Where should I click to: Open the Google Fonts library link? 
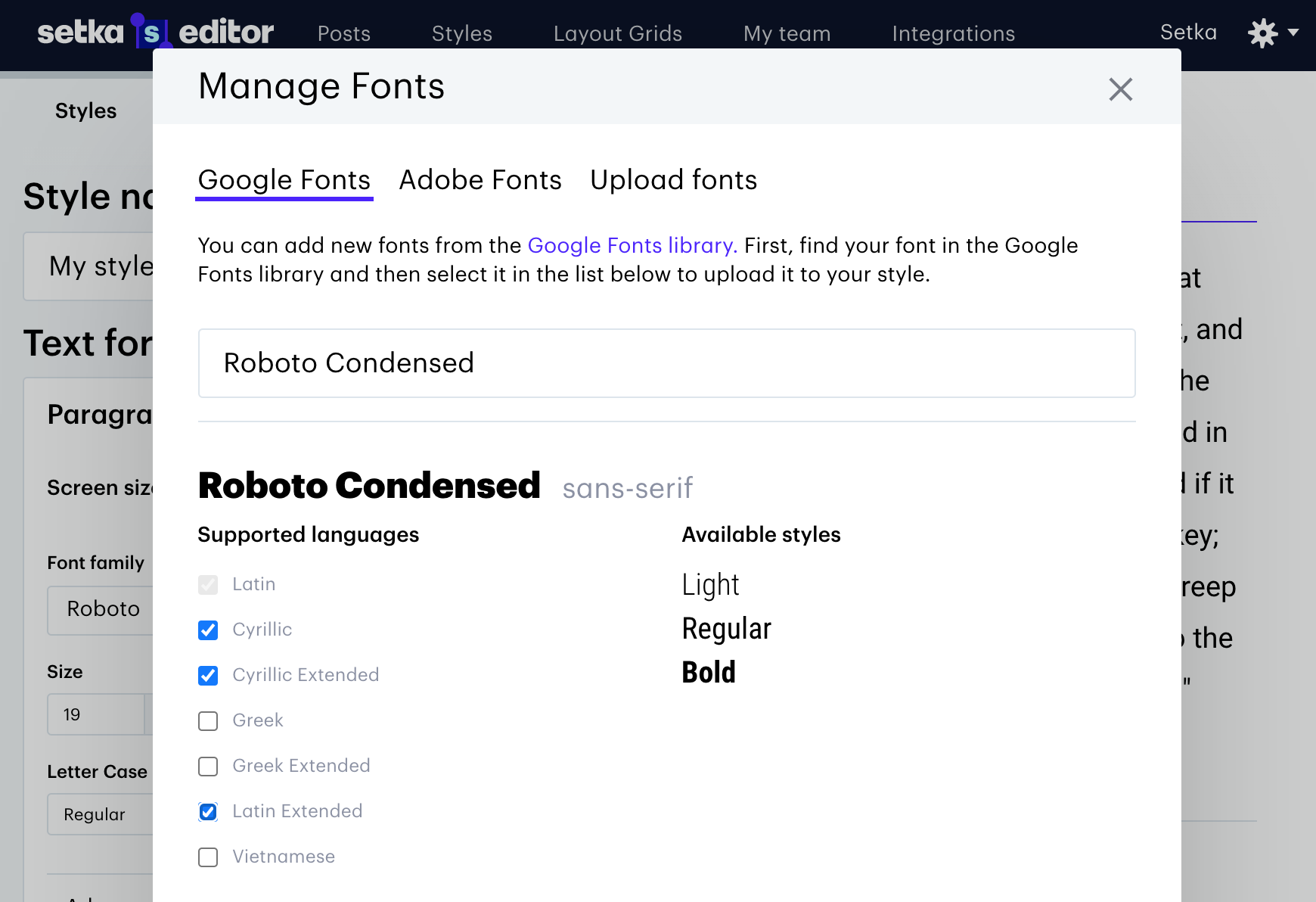click(632, 245)
